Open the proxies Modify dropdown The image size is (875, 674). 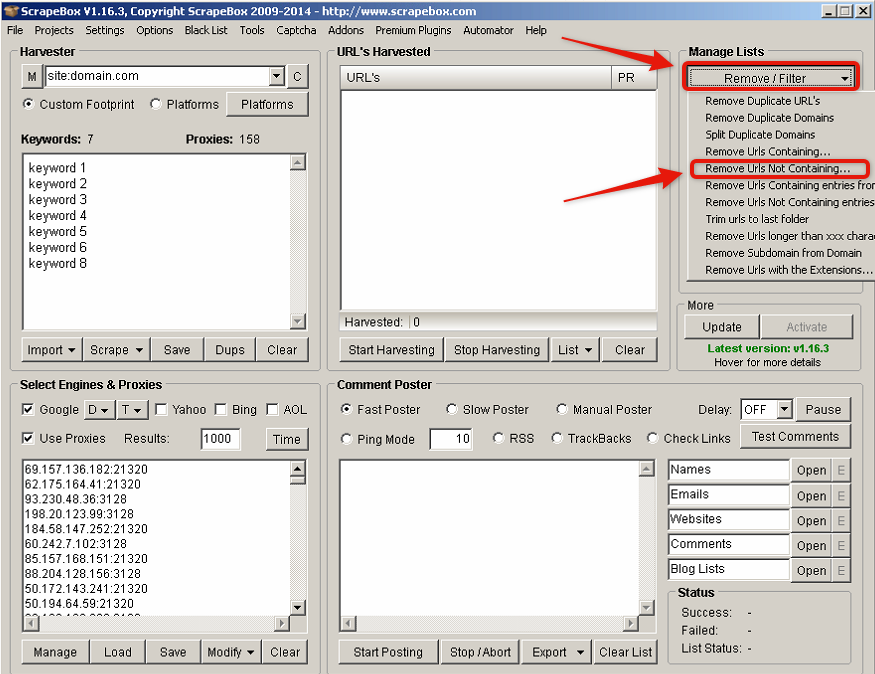(230, 652)
